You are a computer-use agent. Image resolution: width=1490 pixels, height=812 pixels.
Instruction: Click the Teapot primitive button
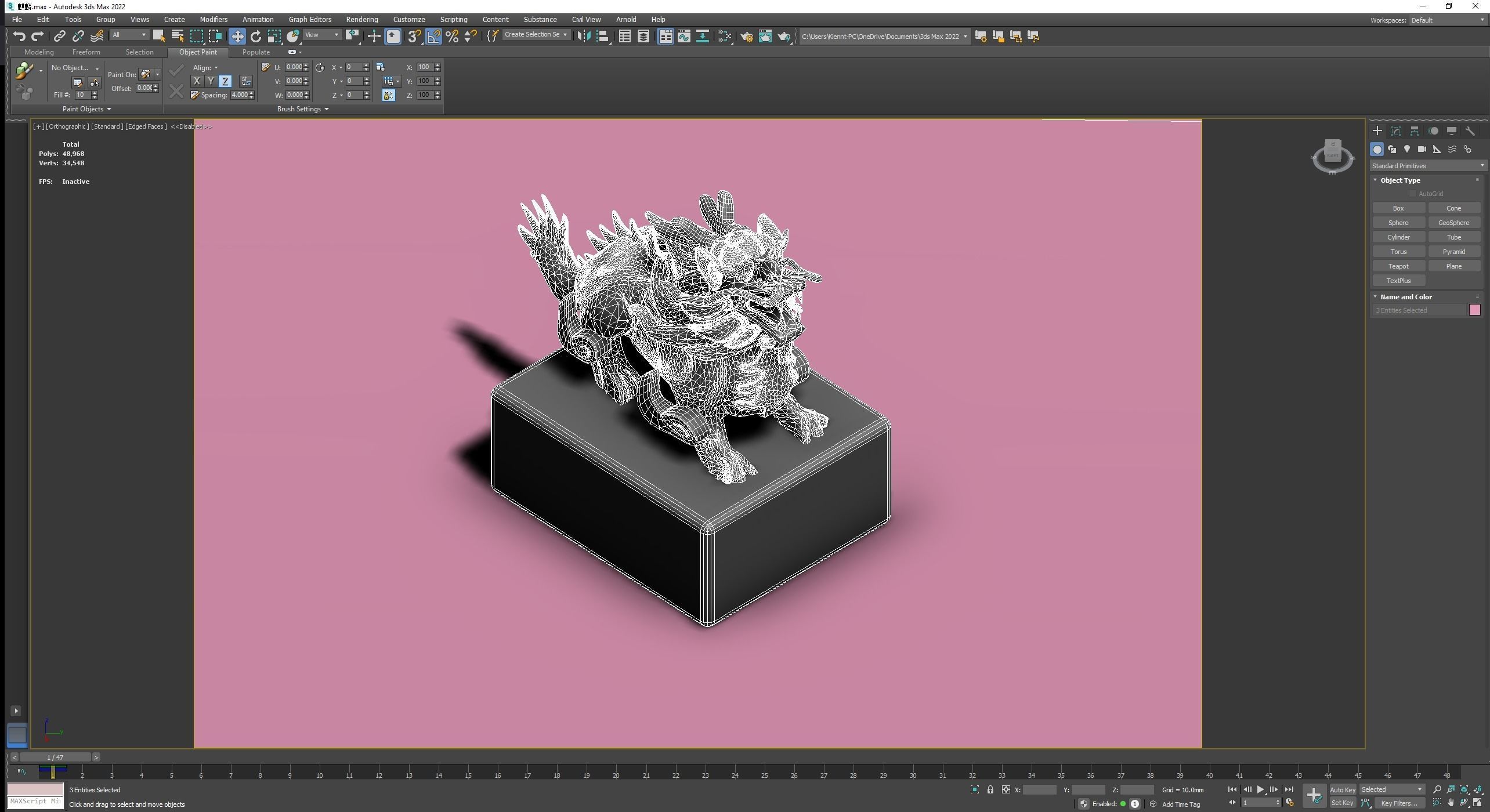[x=1398, y=266]
